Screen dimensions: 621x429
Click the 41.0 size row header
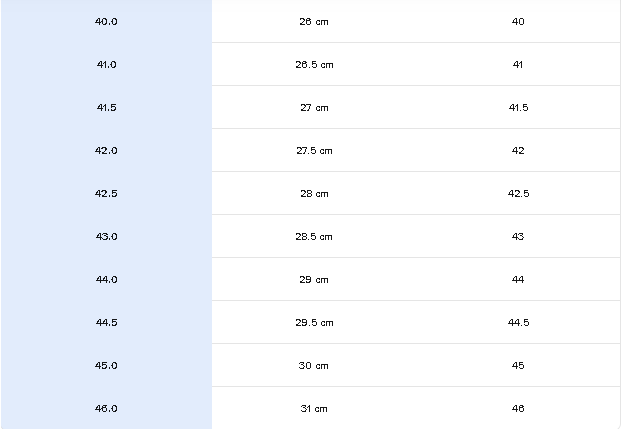[106, 64]
